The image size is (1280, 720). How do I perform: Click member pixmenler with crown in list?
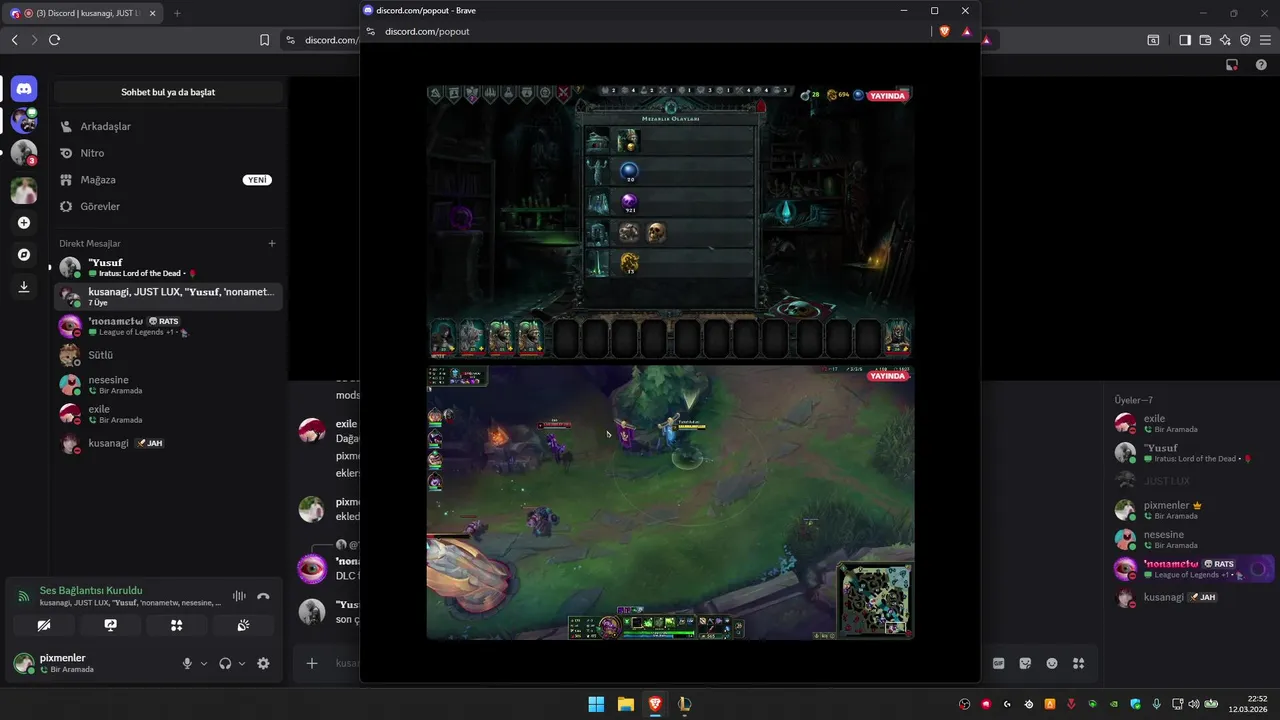1194,510
